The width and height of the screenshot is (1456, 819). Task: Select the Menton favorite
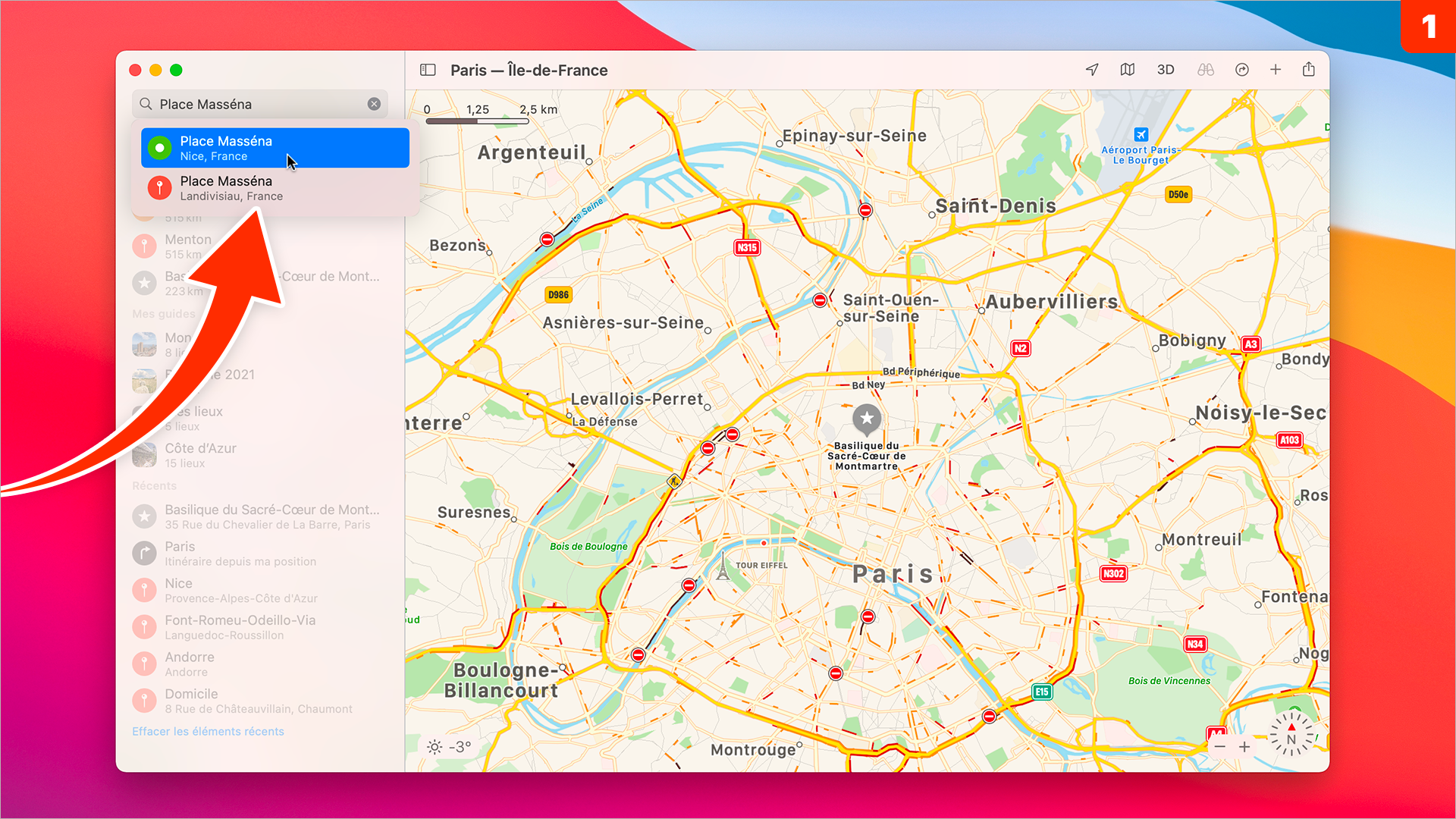click(260, 246)
